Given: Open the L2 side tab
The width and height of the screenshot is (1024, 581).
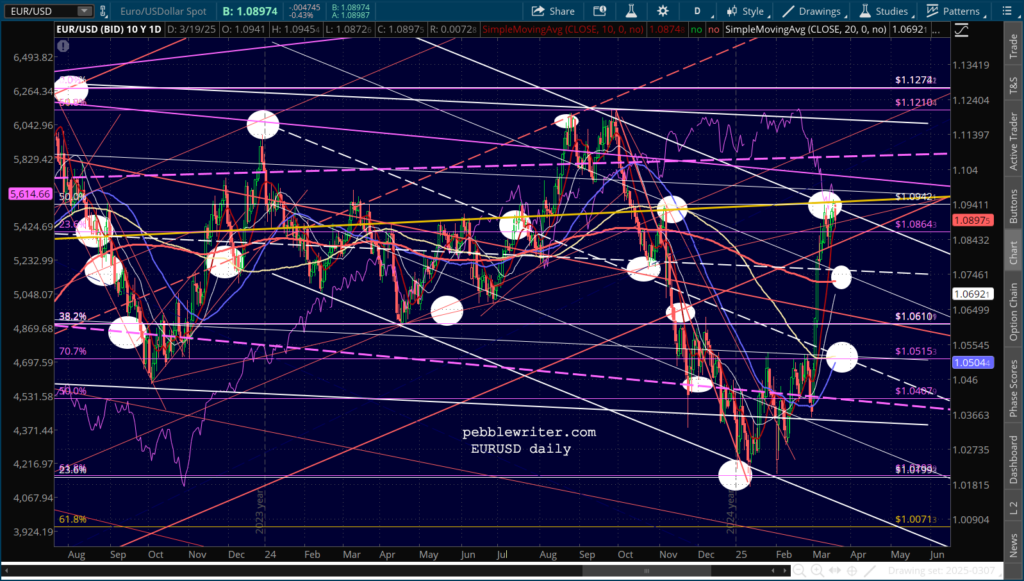Looking at the screenshot, I should pyautogui.click(x=1013, y=507).
